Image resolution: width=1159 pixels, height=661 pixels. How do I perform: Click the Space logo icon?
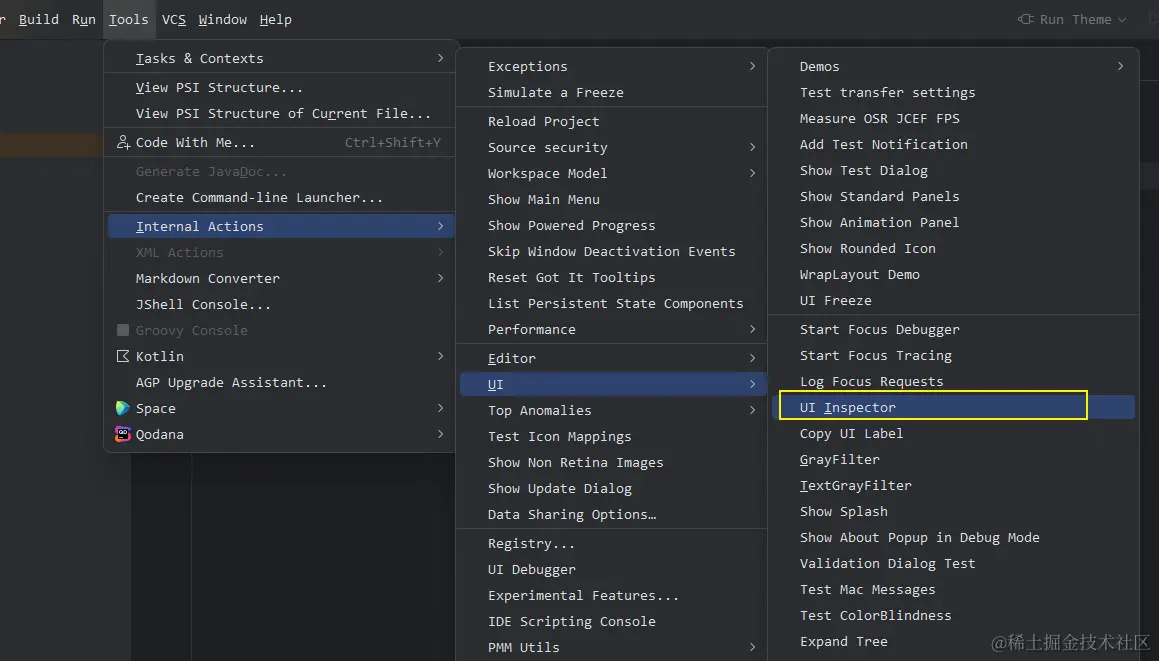pyautogui.click(x=123, y=408)
